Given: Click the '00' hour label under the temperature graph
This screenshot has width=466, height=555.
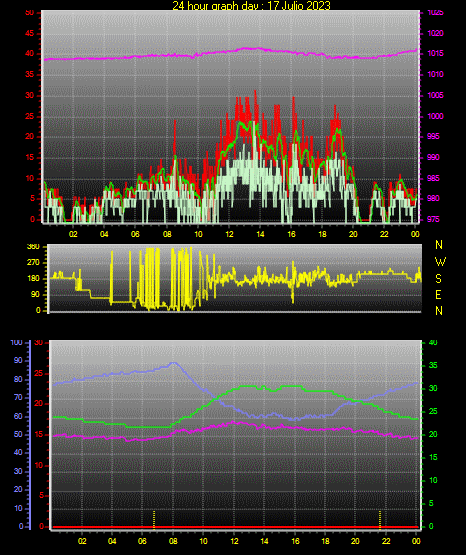Looking at the screenshot, I should point(416,541).
